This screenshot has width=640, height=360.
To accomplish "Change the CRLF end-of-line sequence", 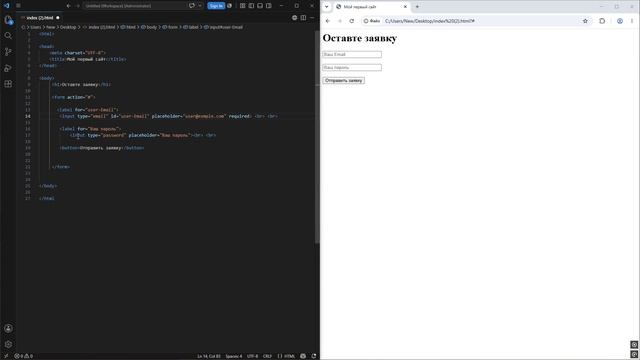I will coord(267,356).
